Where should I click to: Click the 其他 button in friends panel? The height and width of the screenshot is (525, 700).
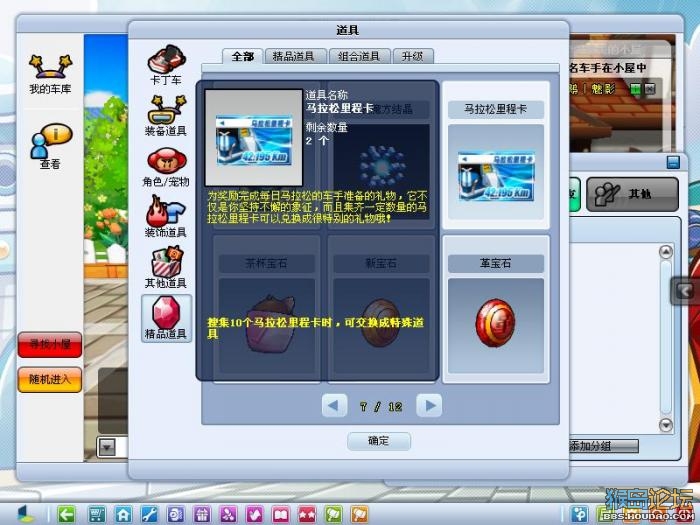pos(633,194)
